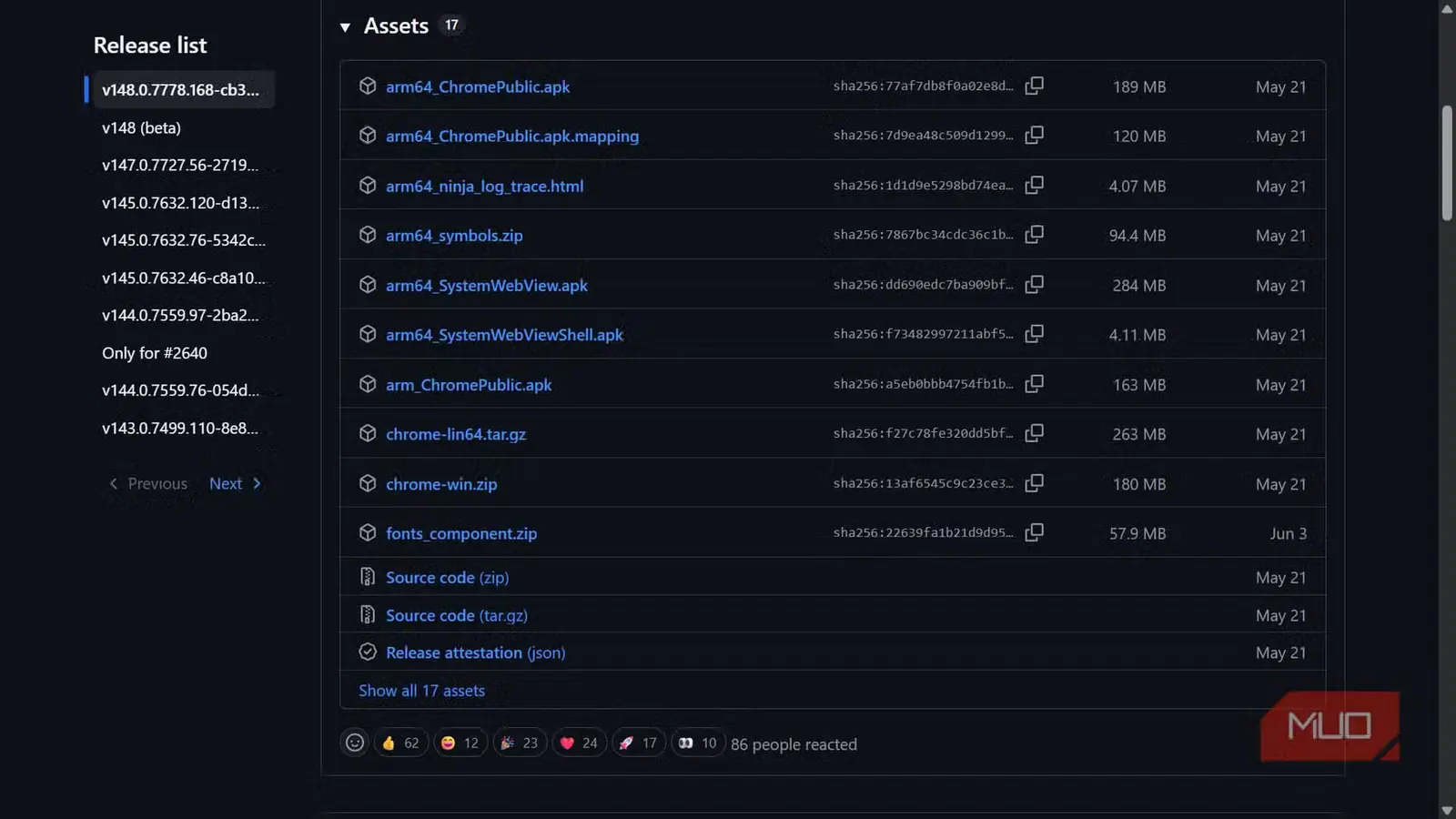Click the verified icon beside Release attestation
The image size is (1456, 819).
coord(368,652)
